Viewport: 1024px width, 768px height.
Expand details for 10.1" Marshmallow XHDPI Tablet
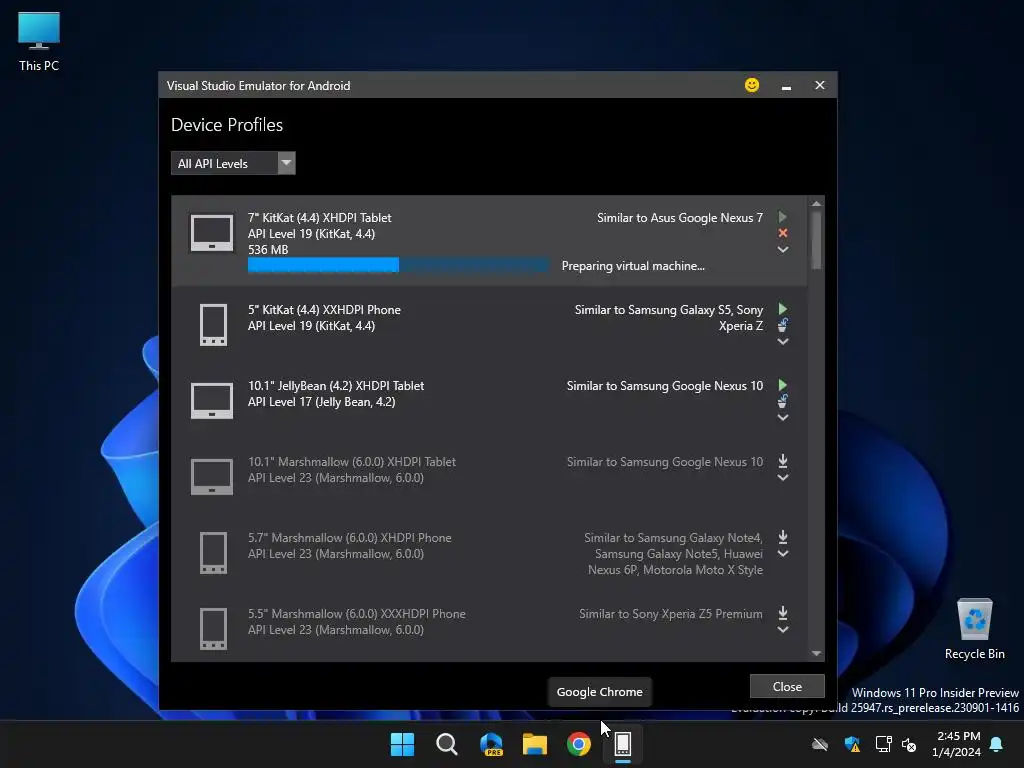[x=782, y=478]
